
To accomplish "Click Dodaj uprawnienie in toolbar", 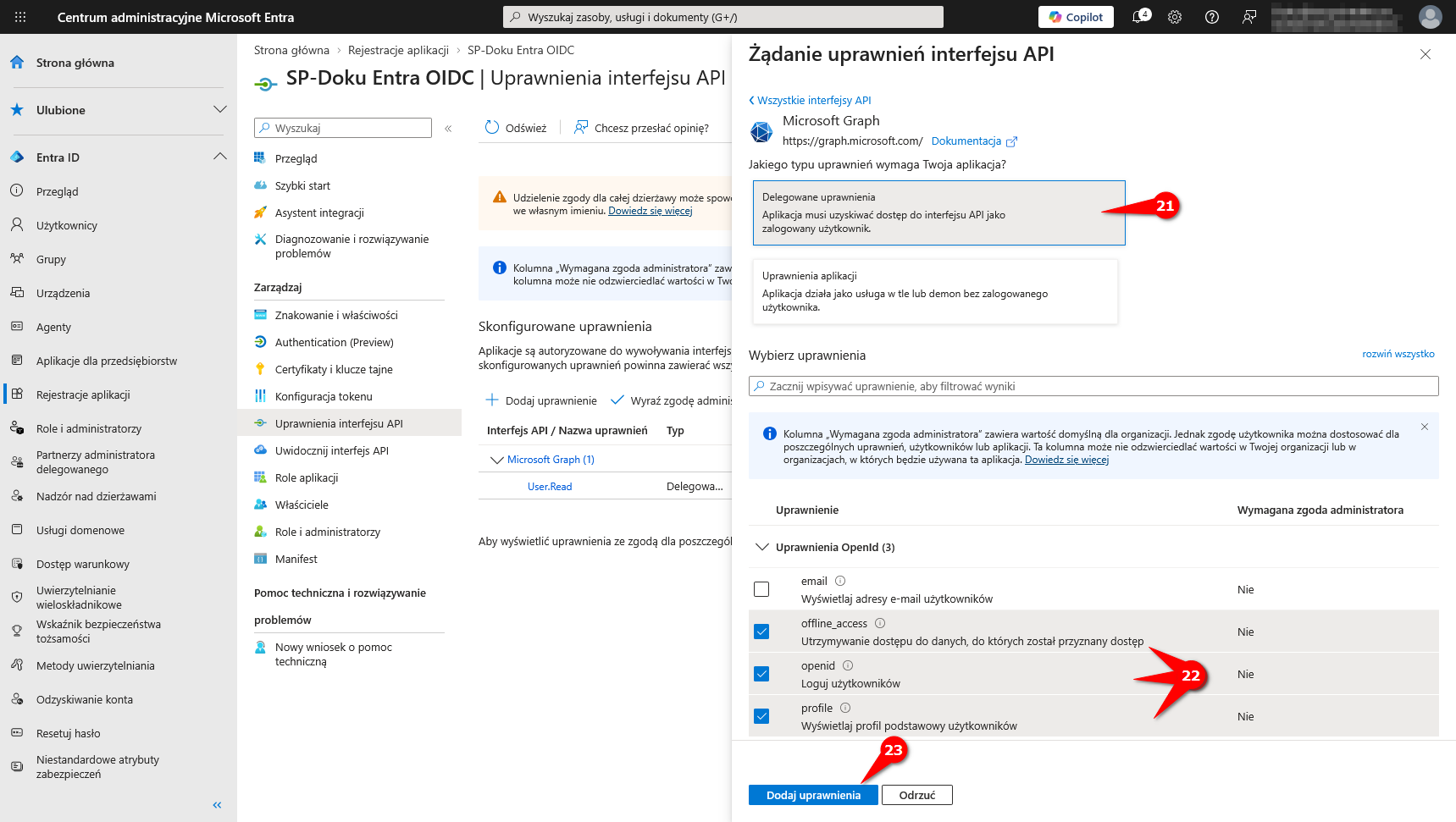I will click(541, 400).
